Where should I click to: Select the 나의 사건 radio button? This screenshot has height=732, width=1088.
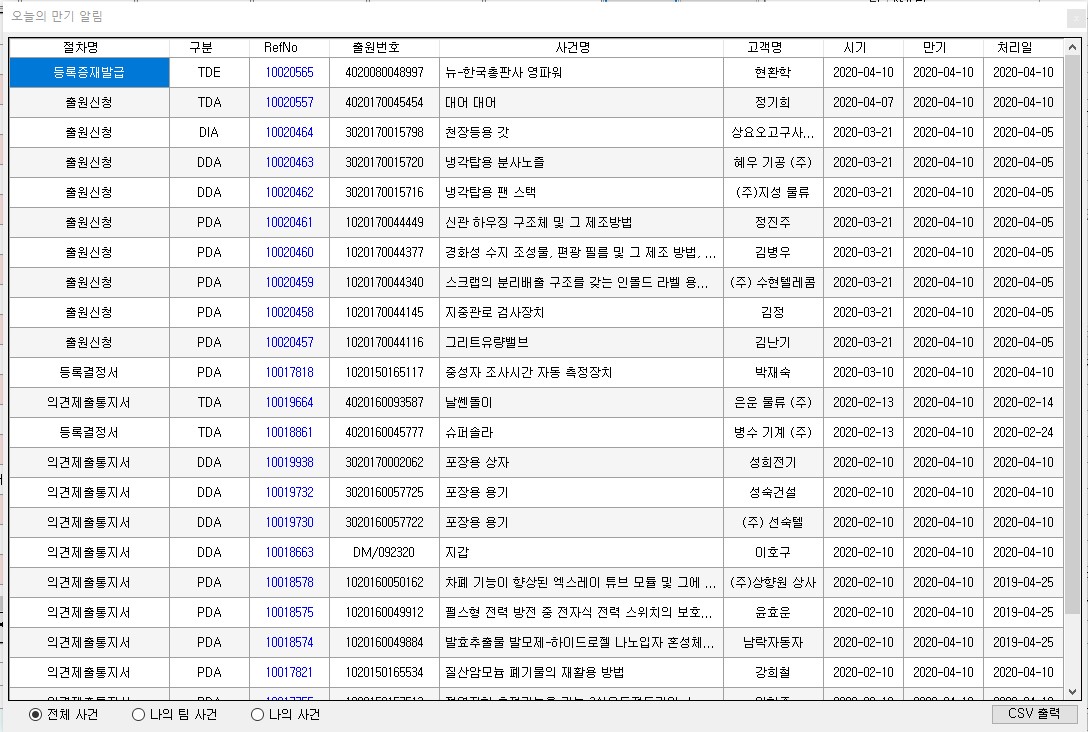coord(257,714)
